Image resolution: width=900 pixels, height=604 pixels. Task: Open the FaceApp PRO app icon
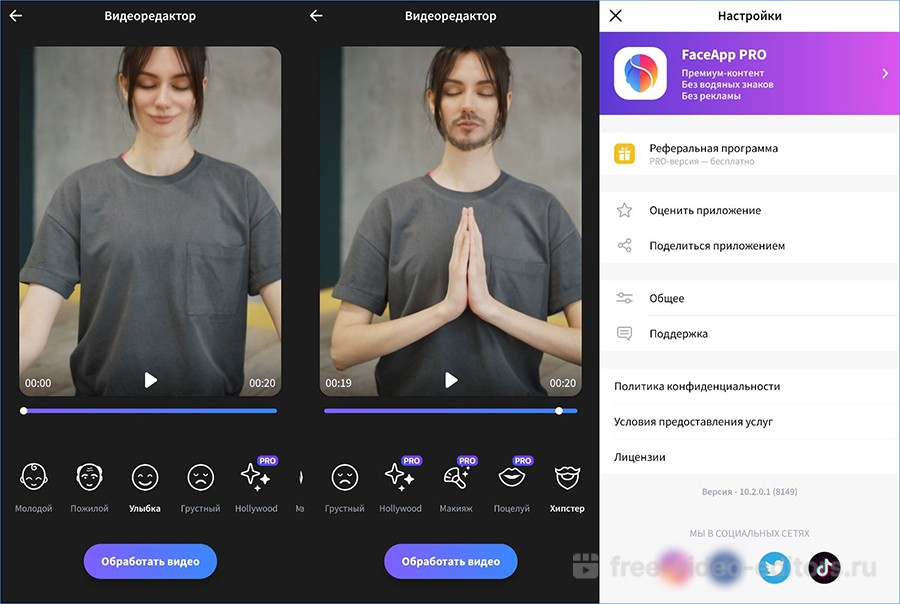pos(640,73)
